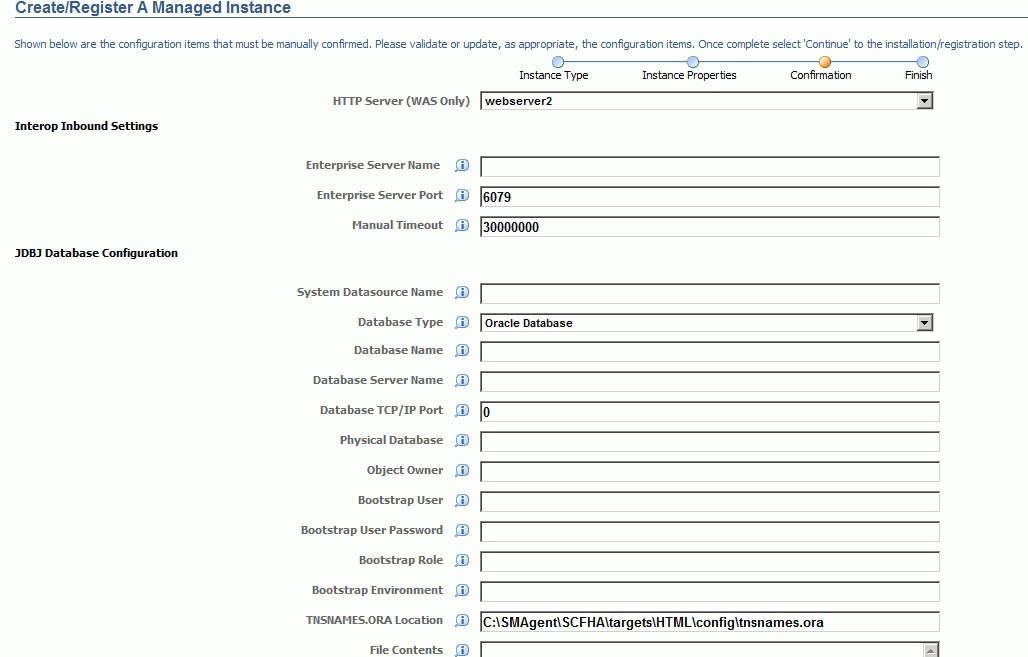The width and height of the screenshot is (1028, 657).
Task: Click the Bootstrap Role input field
Action: point(709,562)
